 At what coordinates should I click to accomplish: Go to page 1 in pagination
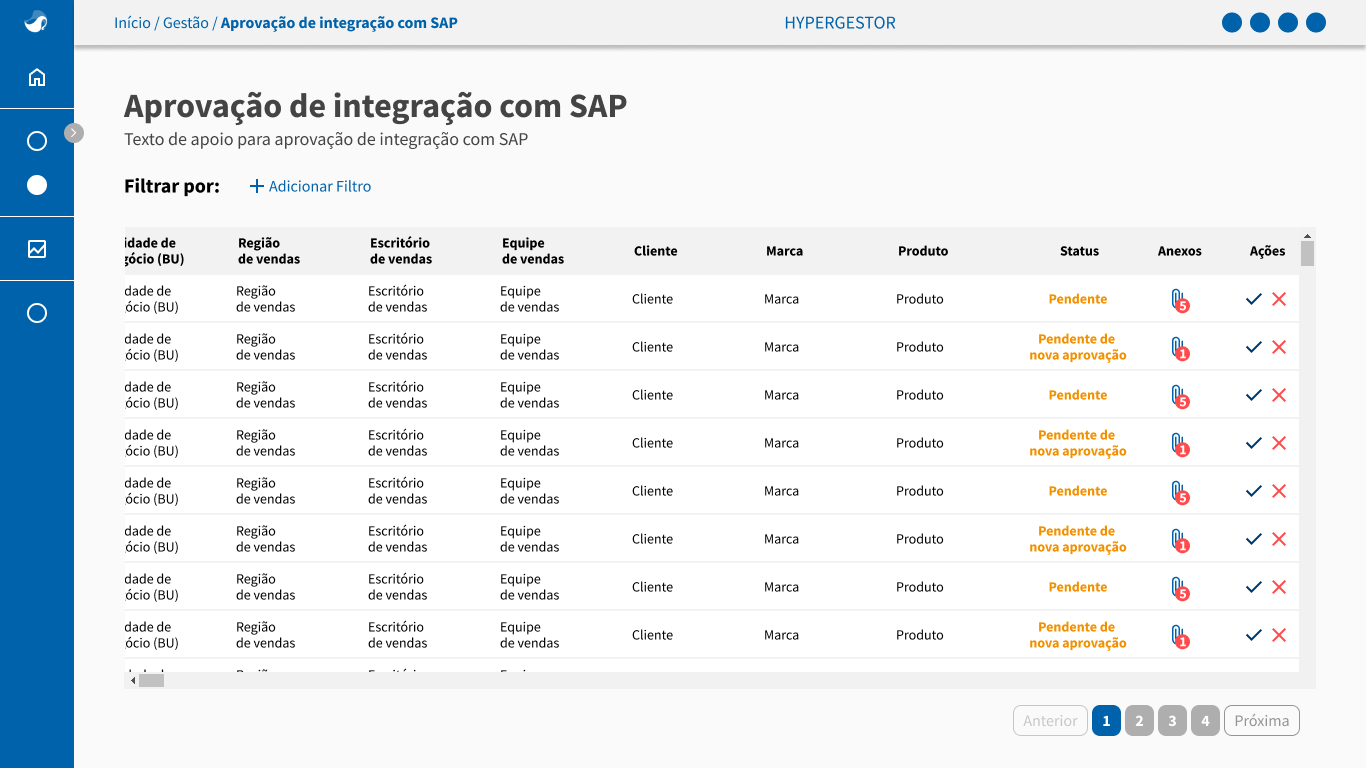[1106, 720]
